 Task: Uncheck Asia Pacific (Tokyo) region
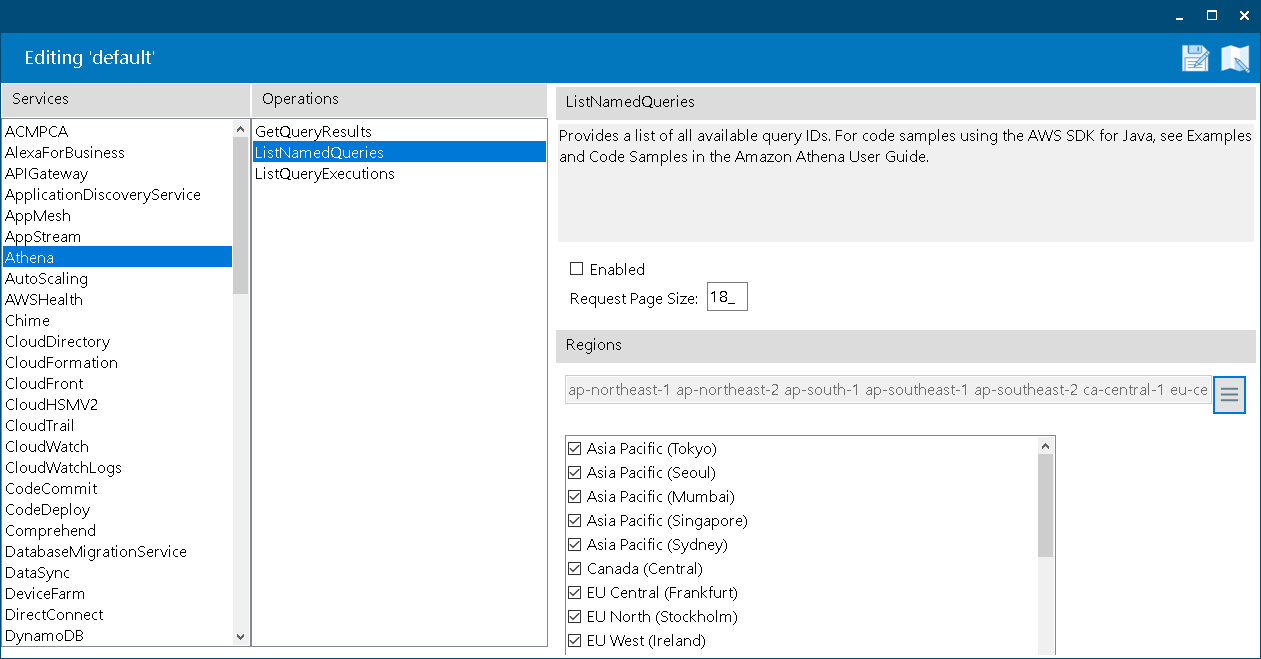(574, 449)
